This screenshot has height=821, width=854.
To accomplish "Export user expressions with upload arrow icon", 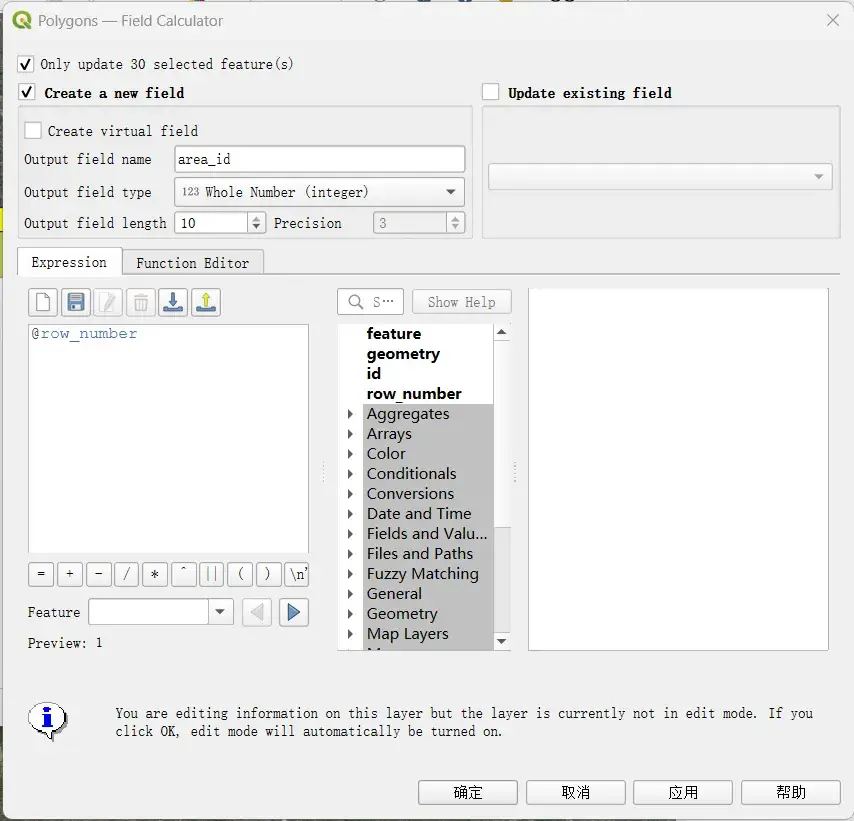I will [x=206, y=302].
